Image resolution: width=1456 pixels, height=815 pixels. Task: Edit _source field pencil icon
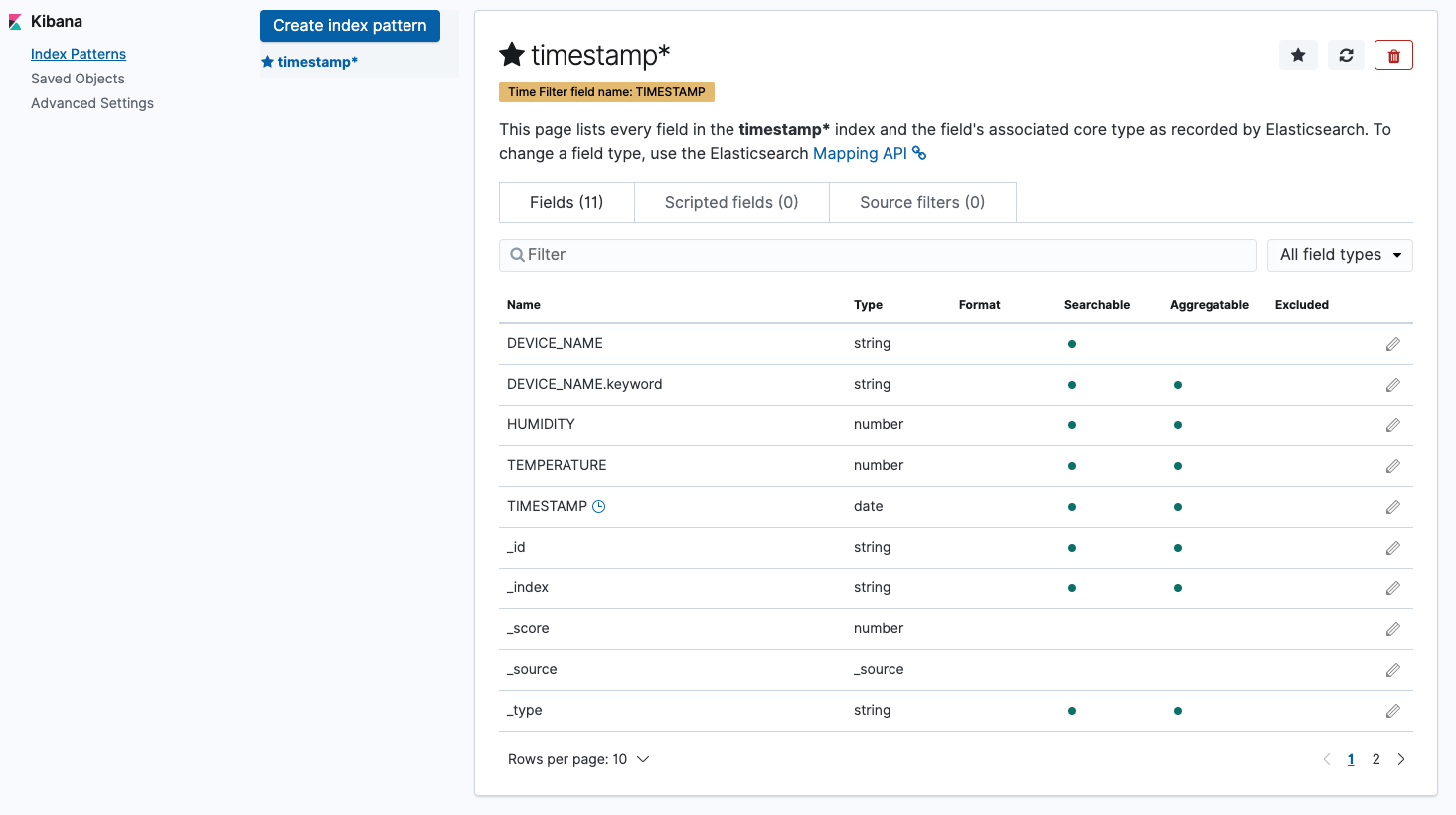pos(1393,670)
